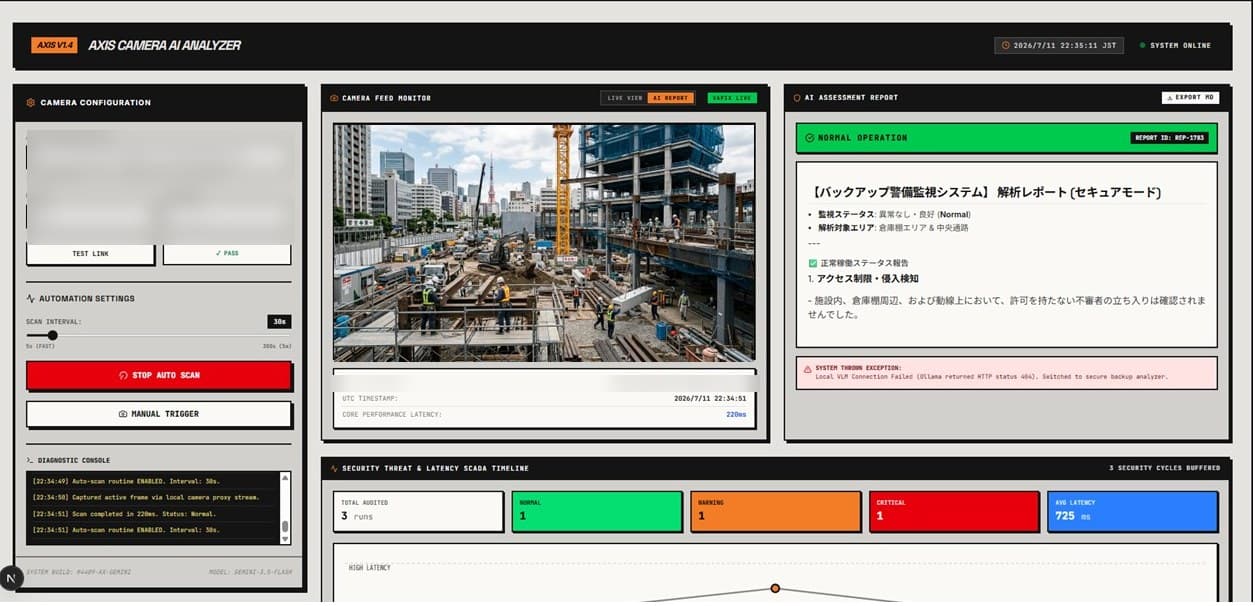This screenshot has height=606, width=1255.
Task: Open the Next.js dev tools round badge
Action: 11,578
